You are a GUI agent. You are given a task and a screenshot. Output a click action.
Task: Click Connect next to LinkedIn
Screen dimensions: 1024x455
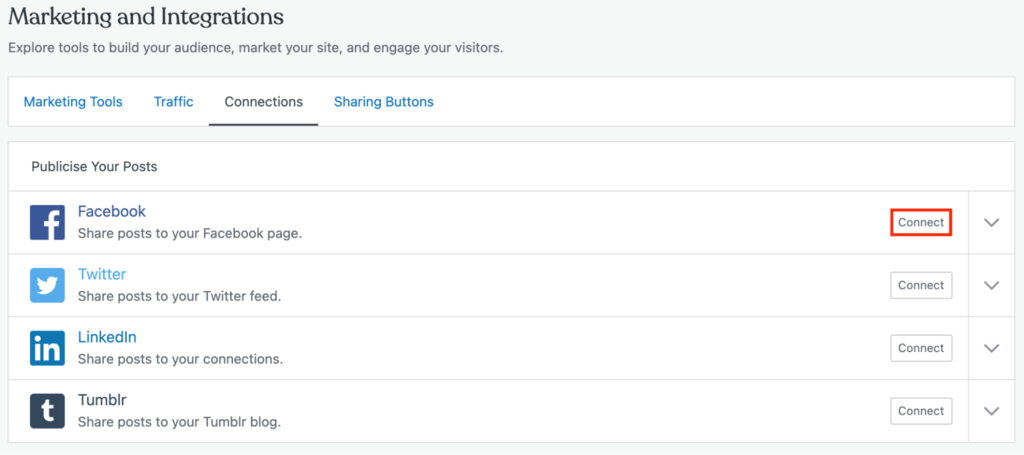[x=921, y=348]
